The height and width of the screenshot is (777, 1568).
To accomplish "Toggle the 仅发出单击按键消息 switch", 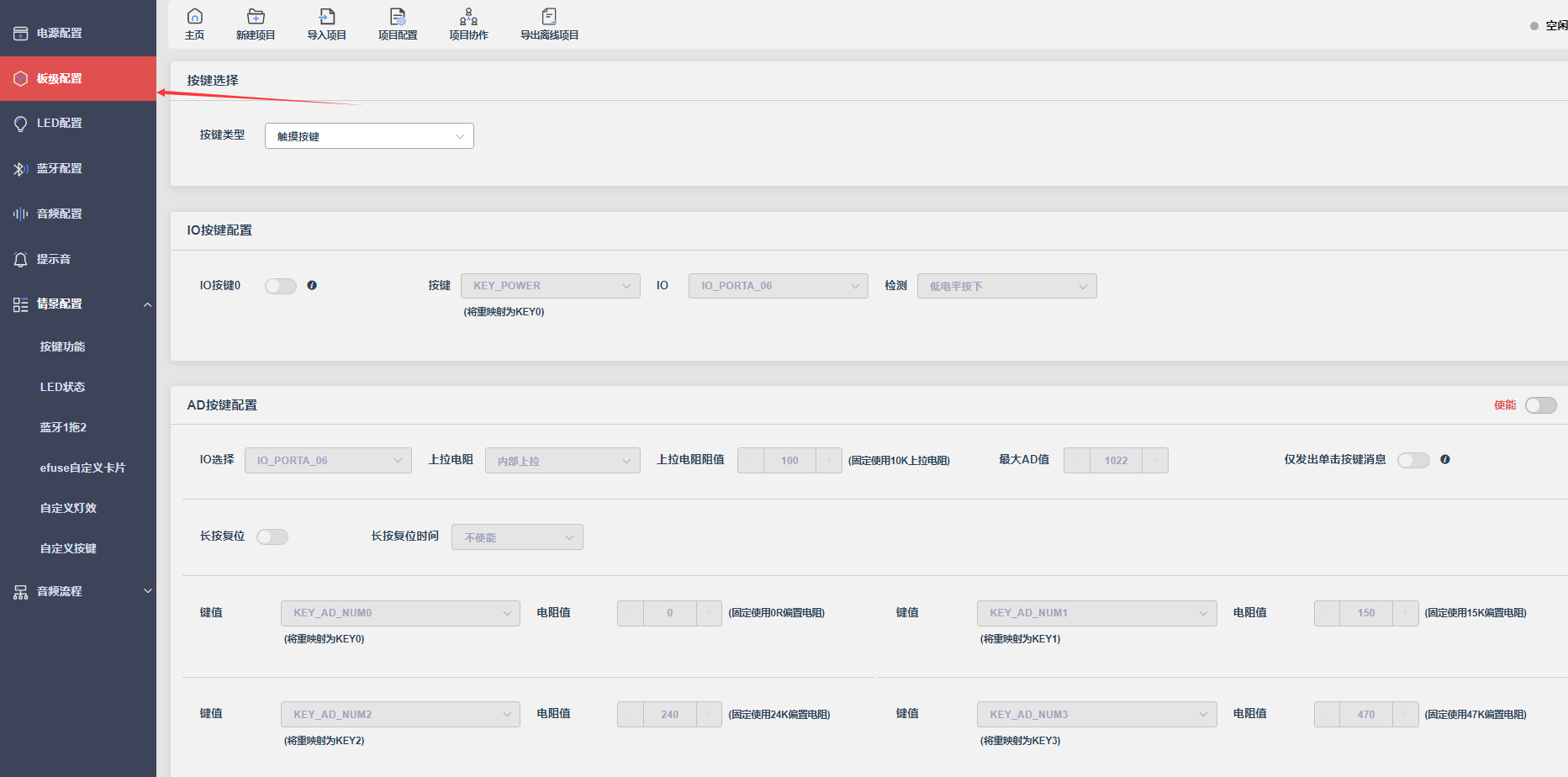I will tap(1413, 460).
